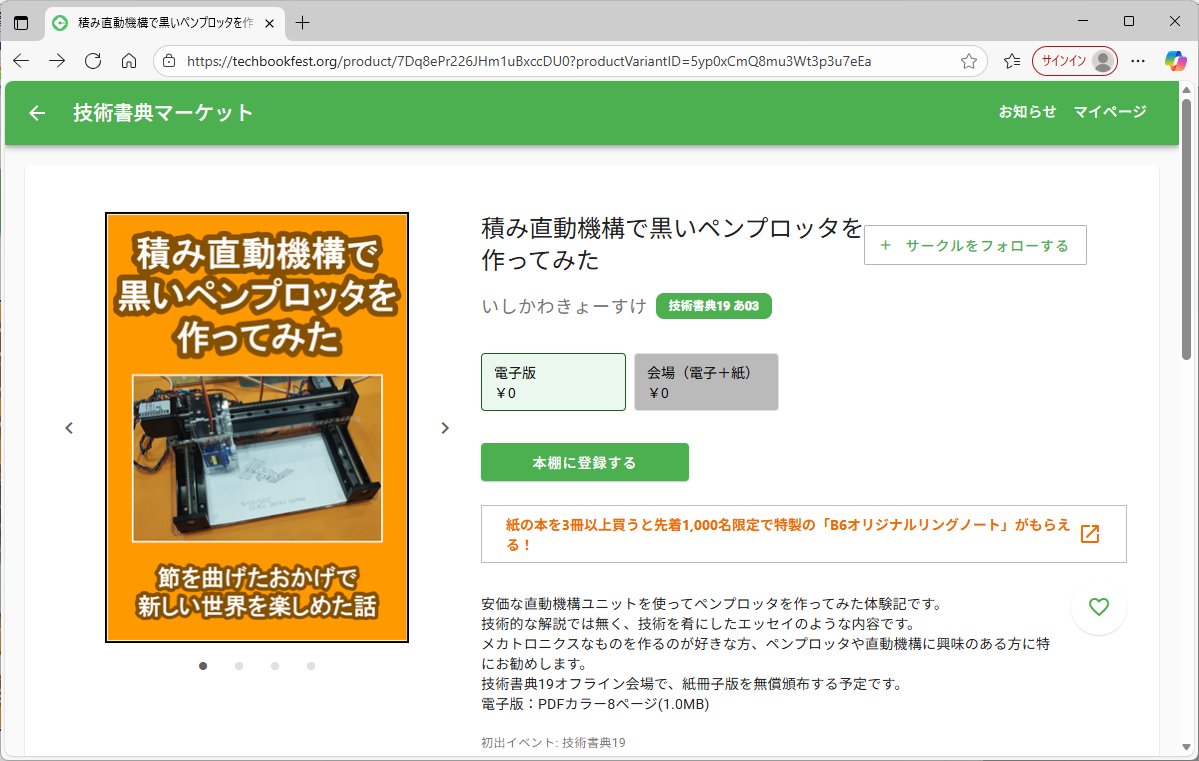Click the サインイン button
The image size is (1199, 761).
(x=1074, y=61)
